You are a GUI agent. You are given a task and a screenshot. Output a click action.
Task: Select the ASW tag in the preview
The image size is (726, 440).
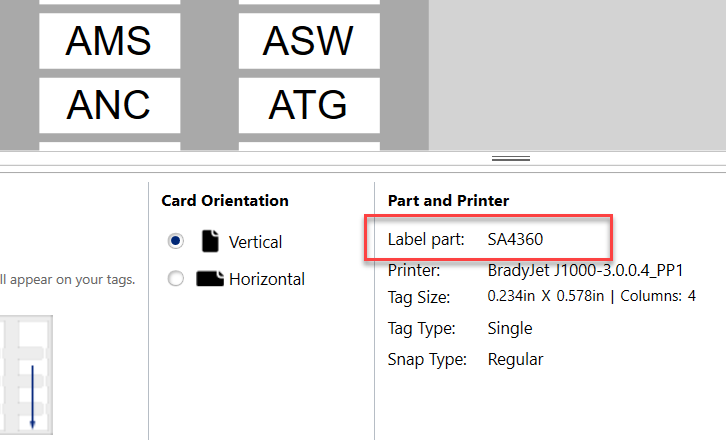point(308,41)
